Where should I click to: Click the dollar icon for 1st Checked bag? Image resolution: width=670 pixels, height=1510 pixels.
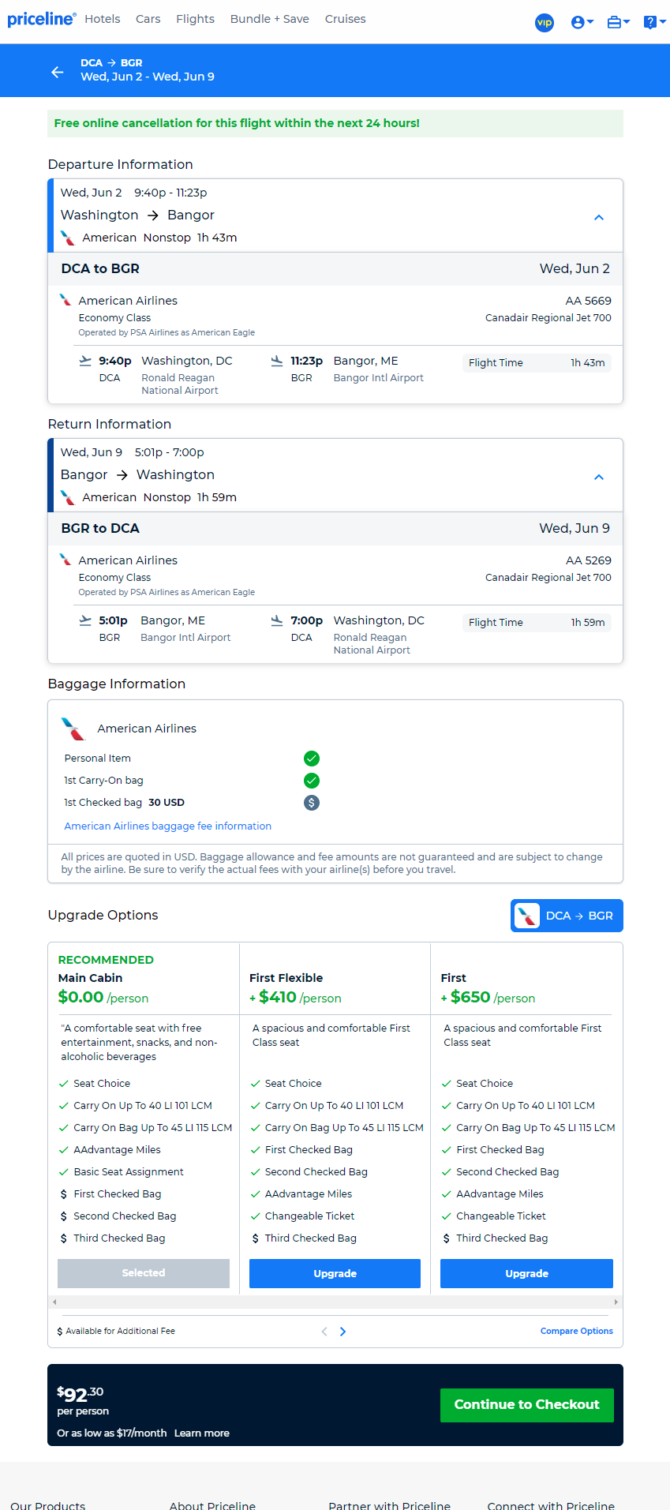[311, 802]
